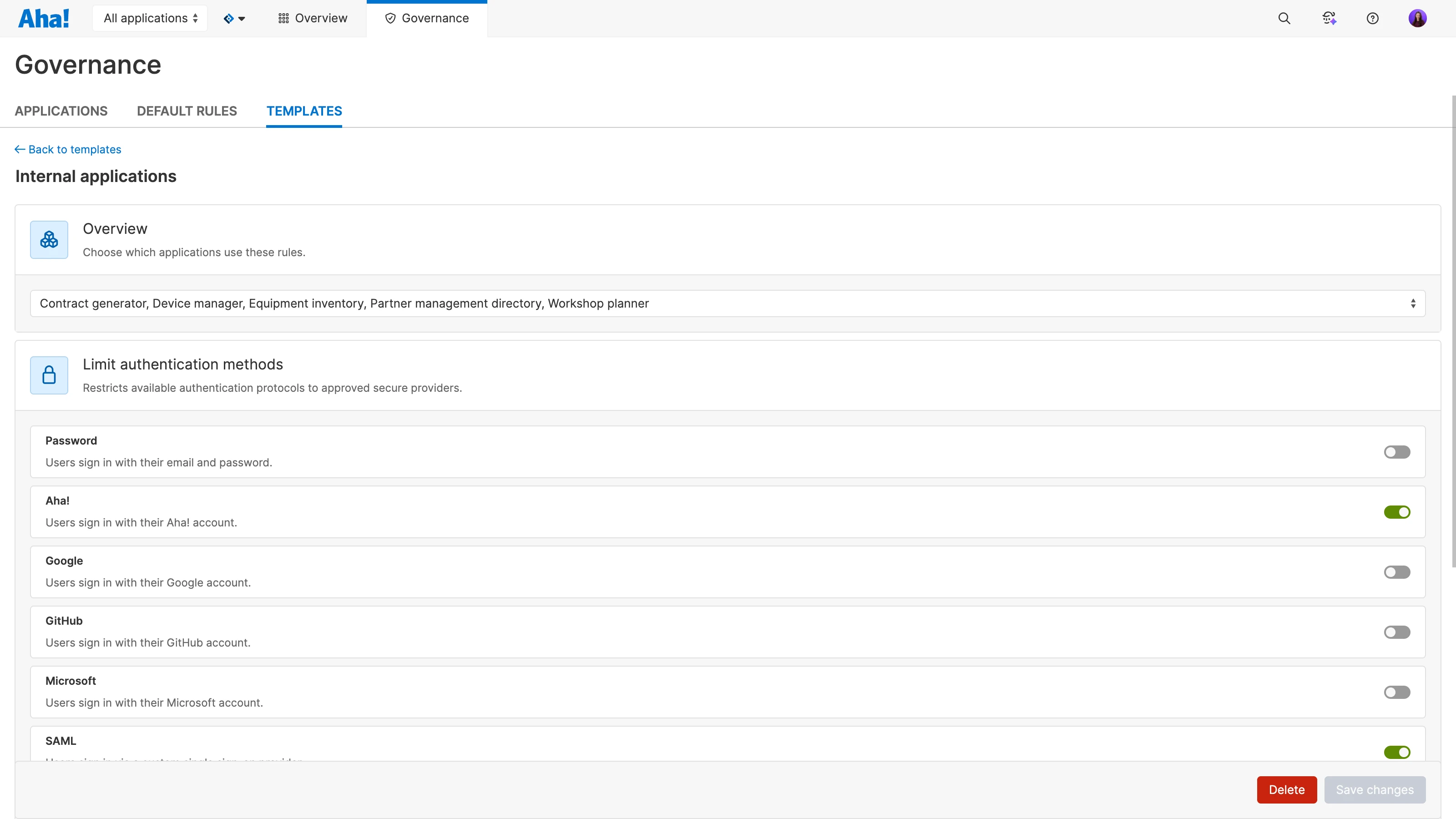Click the Save changes button
Viewport: 1456px width, 819px height.
[1375, 789]
